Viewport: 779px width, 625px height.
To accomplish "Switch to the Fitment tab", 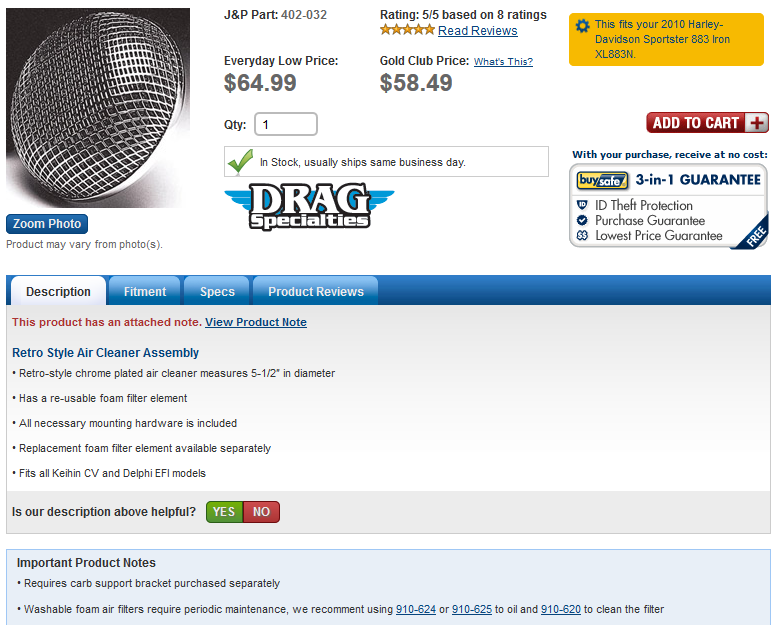I will click(145, 291).
